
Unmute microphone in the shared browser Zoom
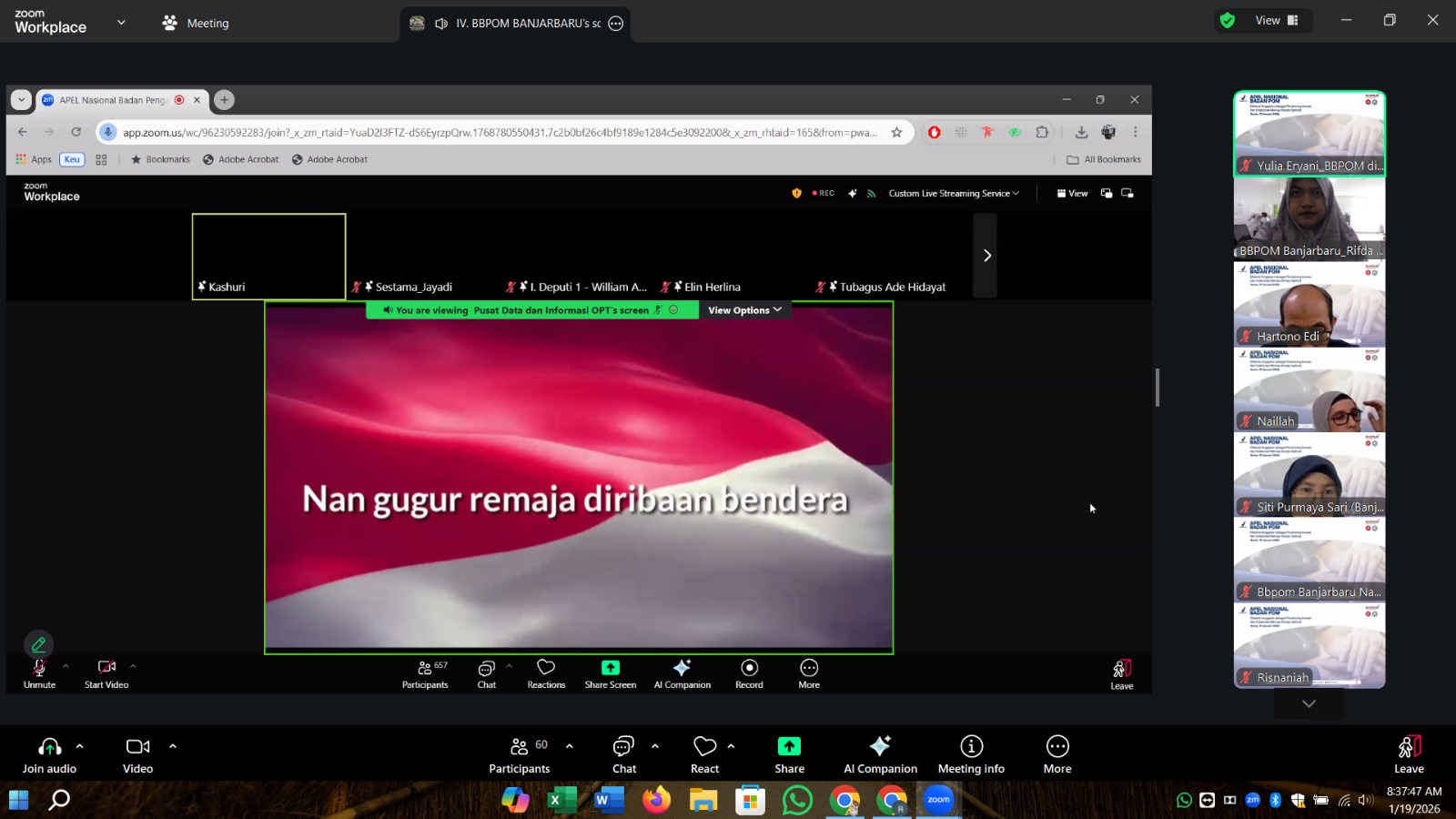pyautogui.click(x=39, y=673)
